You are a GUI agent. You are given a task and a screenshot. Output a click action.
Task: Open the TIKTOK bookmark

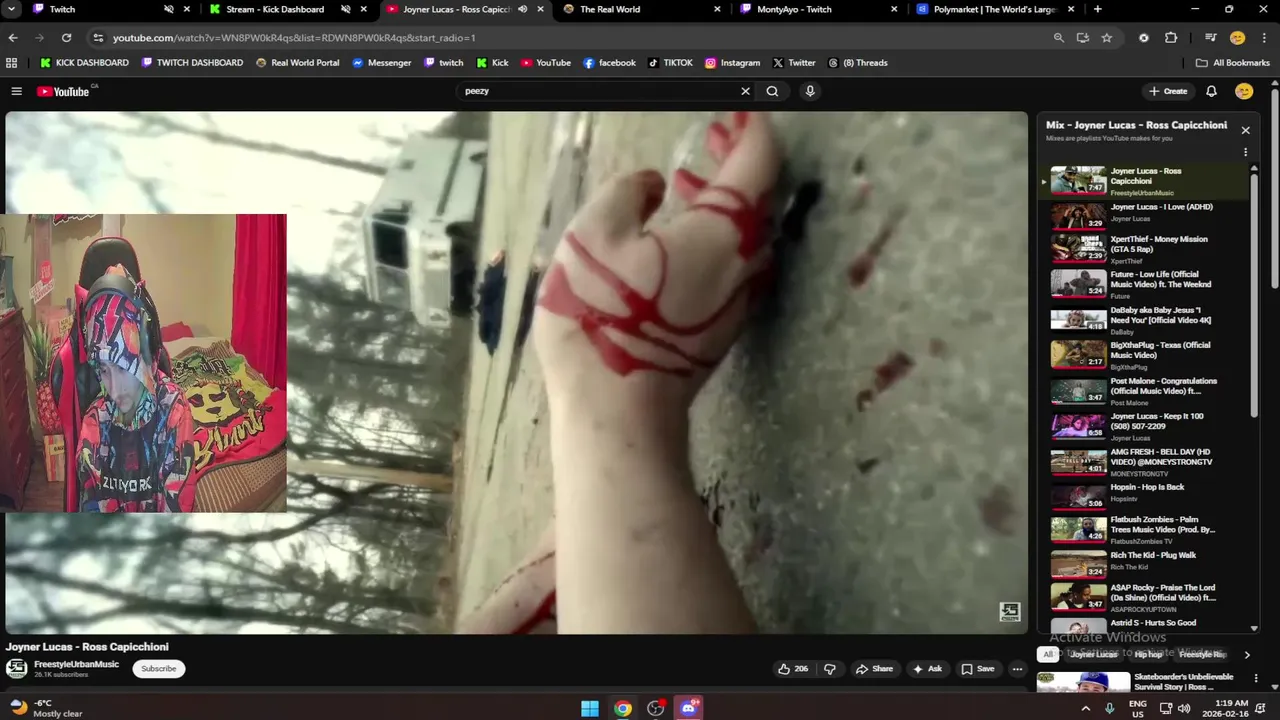pyautogui.click(x=670, y=62)
